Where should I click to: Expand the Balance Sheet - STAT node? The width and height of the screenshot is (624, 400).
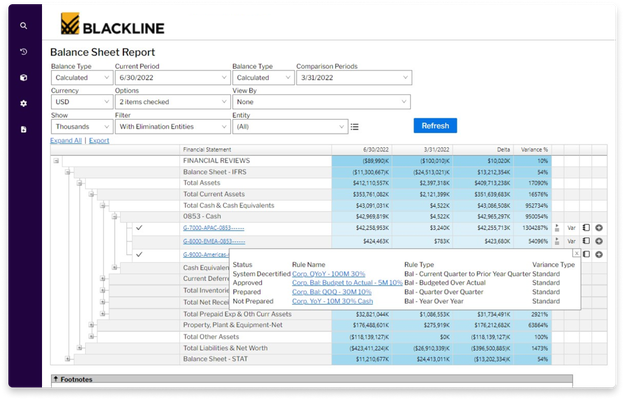click(68, 359)
